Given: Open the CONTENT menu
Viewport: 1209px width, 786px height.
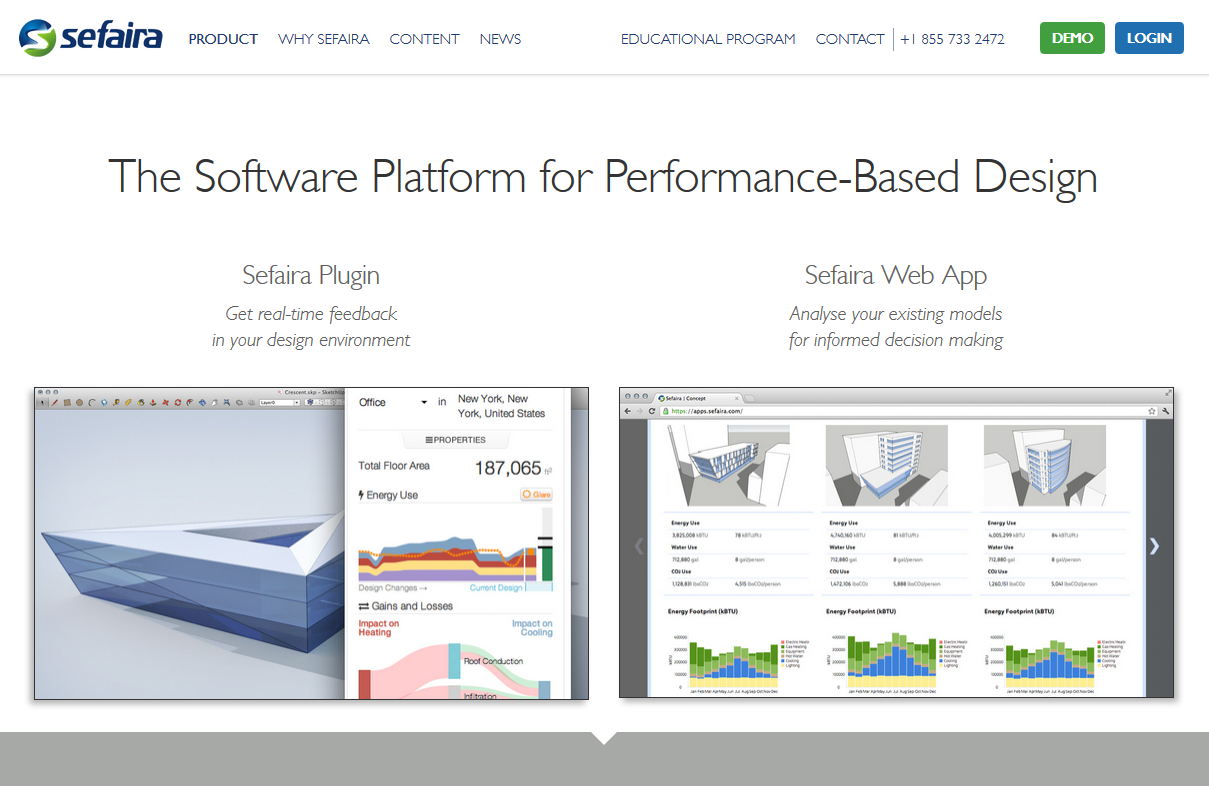Looking at the screenshot, I should 424,39.
